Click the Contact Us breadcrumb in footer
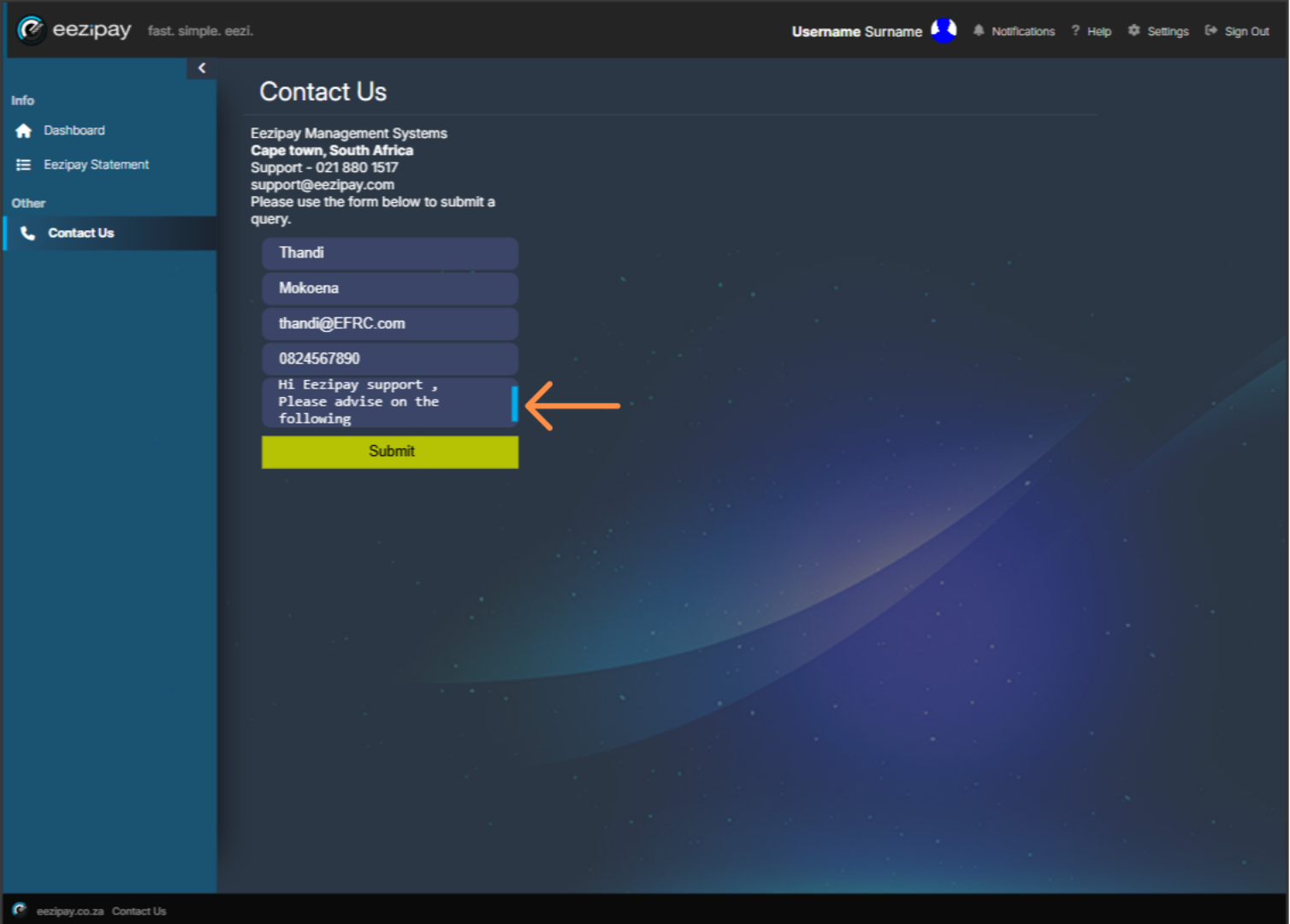This screenshot has height=924, width=1290. (139, 911)
